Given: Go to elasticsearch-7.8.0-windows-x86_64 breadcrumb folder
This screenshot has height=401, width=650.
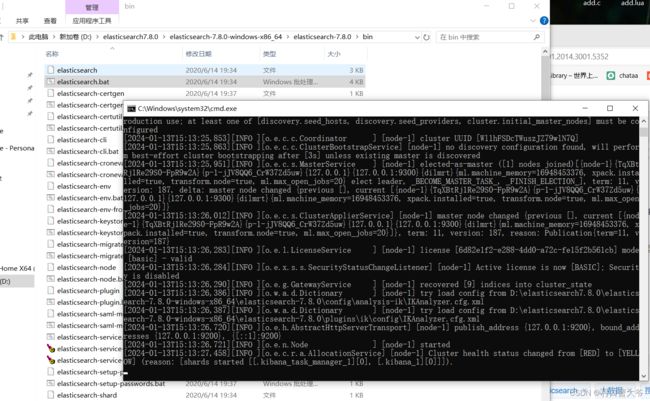Looking at the screenshot, I should [x=226, y=37].
